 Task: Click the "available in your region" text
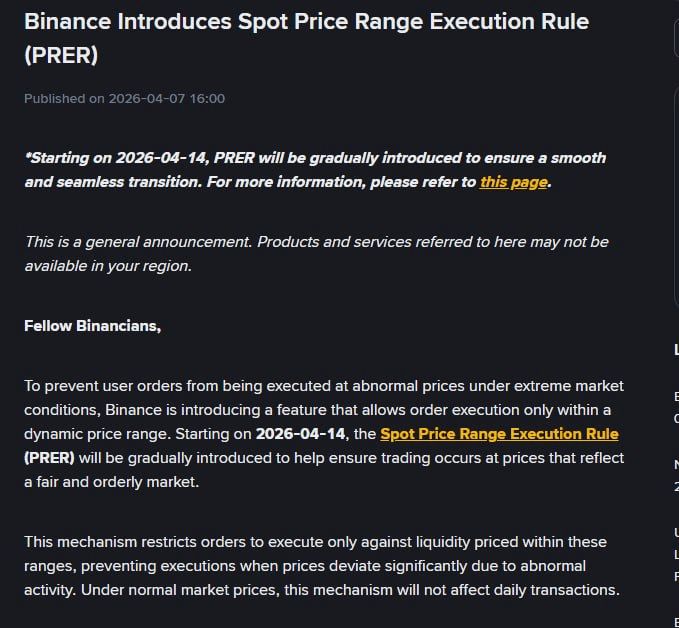107,266
